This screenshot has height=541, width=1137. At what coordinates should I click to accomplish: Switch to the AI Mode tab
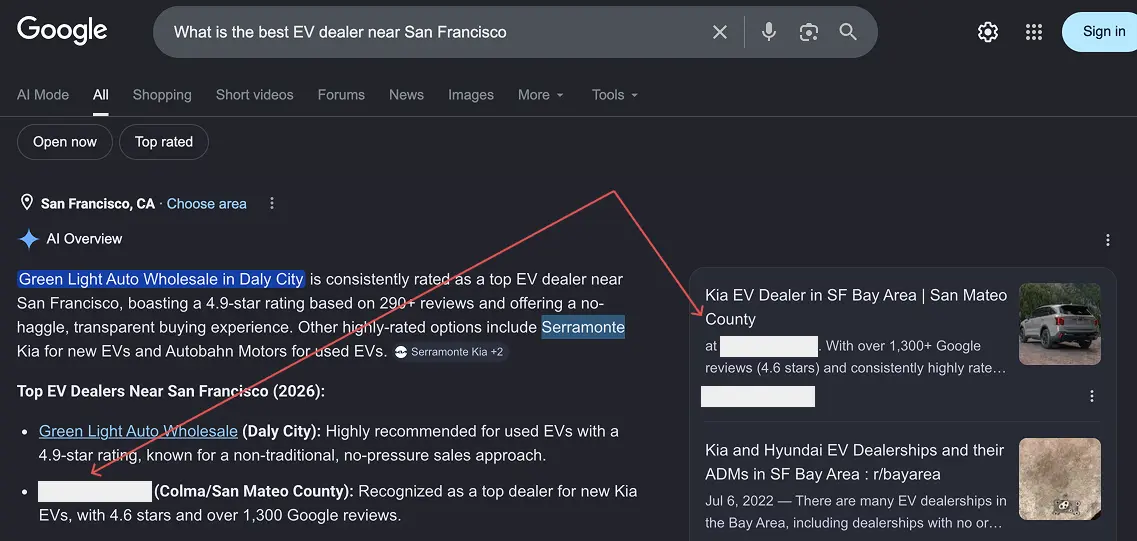[x=43, y=95]
